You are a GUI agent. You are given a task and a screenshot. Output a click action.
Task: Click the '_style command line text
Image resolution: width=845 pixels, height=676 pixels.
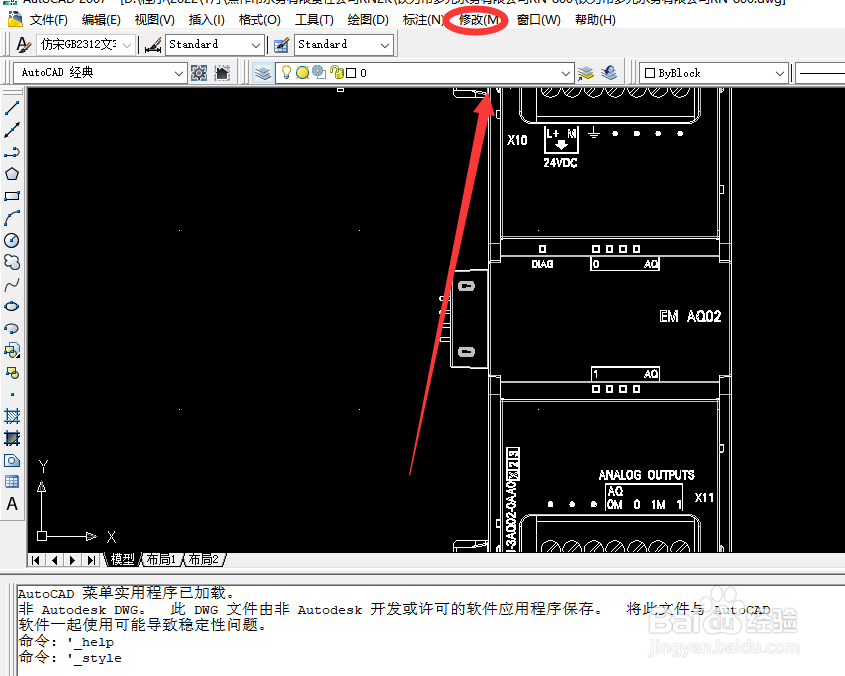94,658
